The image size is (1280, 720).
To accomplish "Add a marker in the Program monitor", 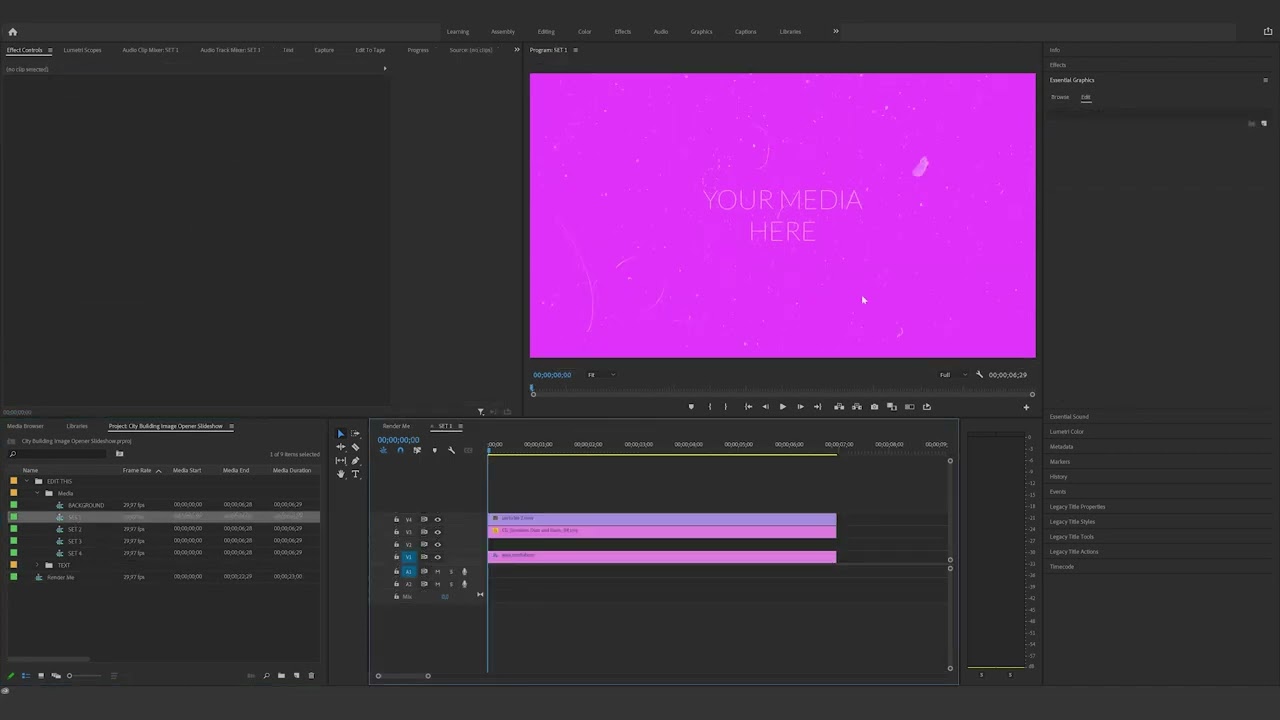I will point(690,407).
